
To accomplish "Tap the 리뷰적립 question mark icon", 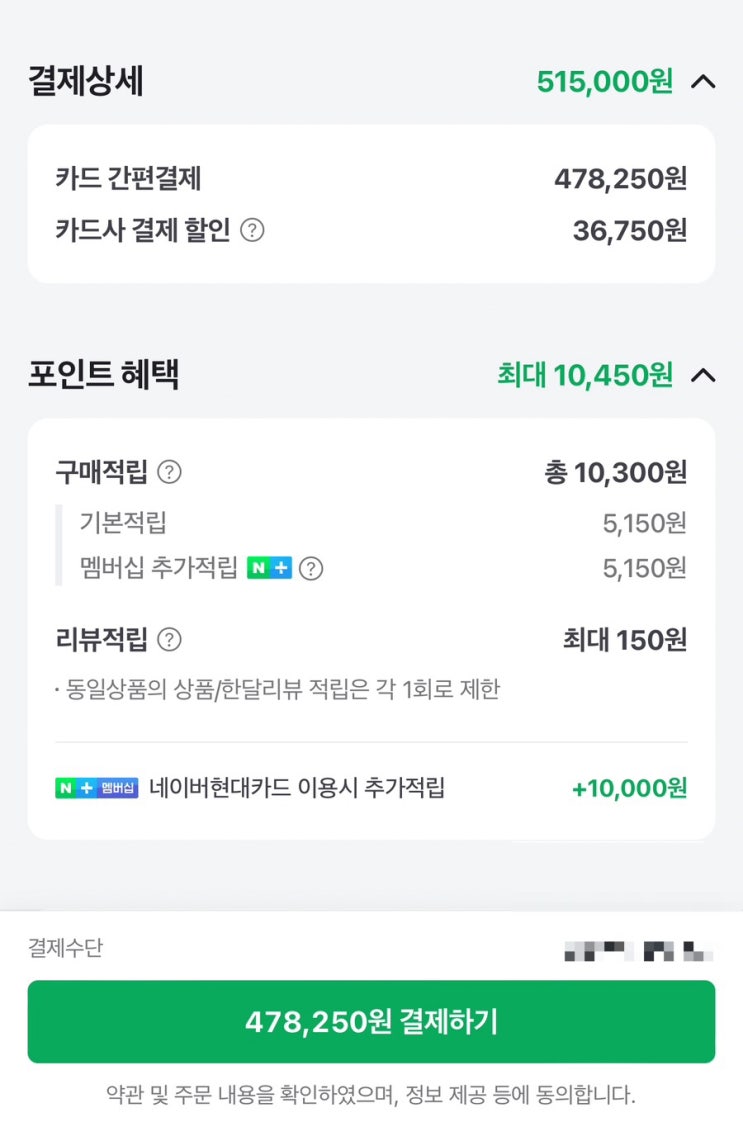I will 170,640.
